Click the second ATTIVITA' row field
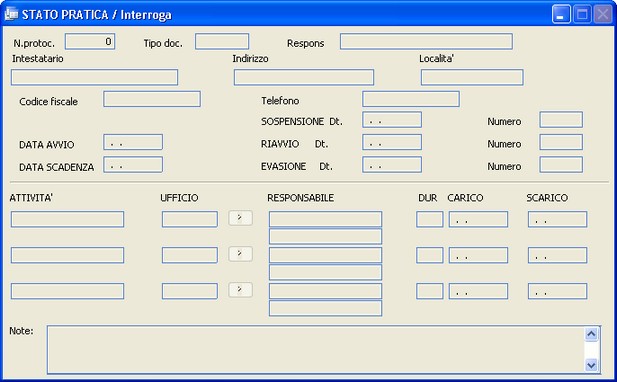The image size is (617, 382). tap(67, 255)
